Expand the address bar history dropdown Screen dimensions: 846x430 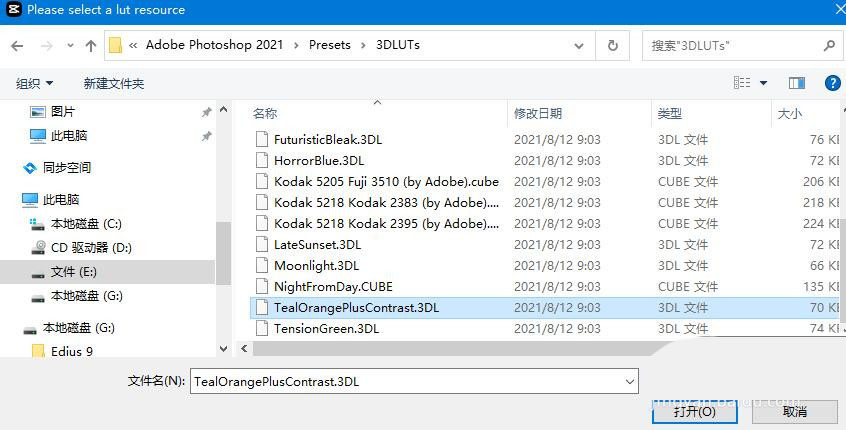pyautogui.click(x=578, y=45)
